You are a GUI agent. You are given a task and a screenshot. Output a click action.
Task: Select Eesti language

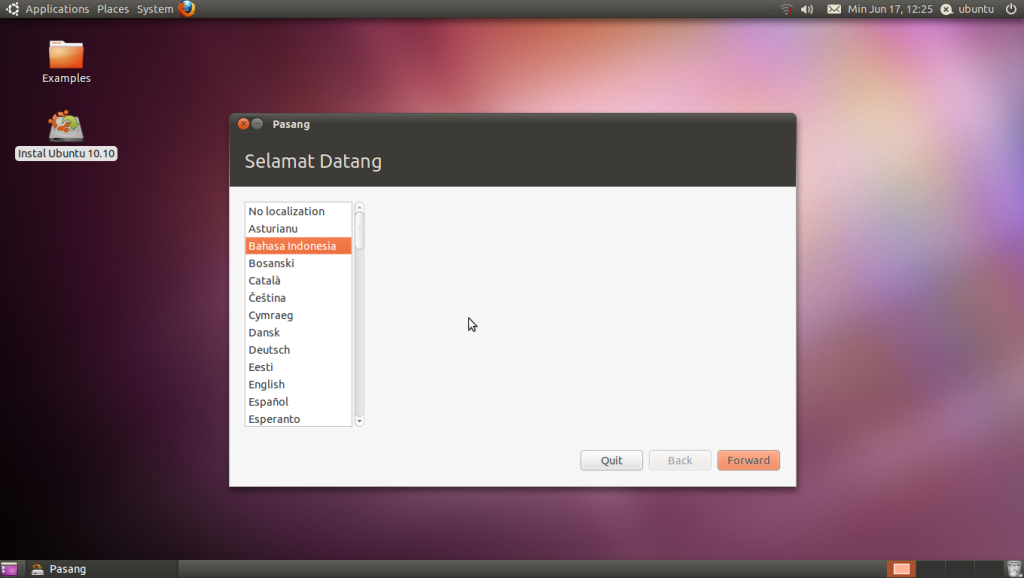click(x=298, y=367)
